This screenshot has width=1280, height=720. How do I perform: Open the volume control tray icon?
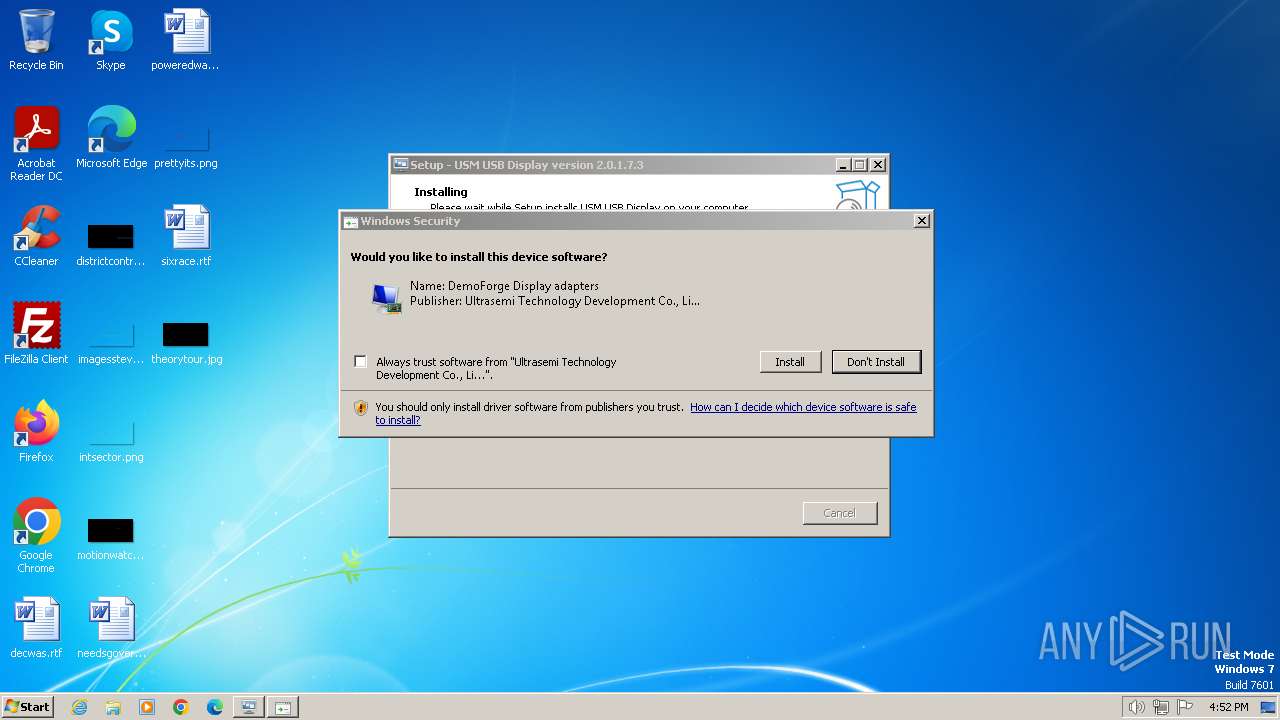point(1137,707)
